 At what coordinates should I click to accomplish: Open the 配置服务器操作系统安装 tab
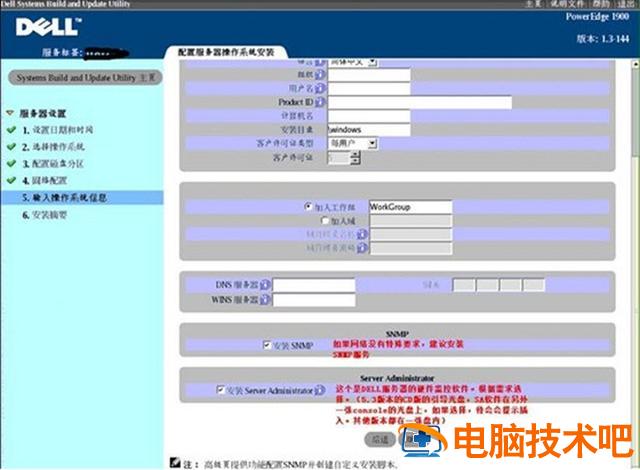(226, 52)
